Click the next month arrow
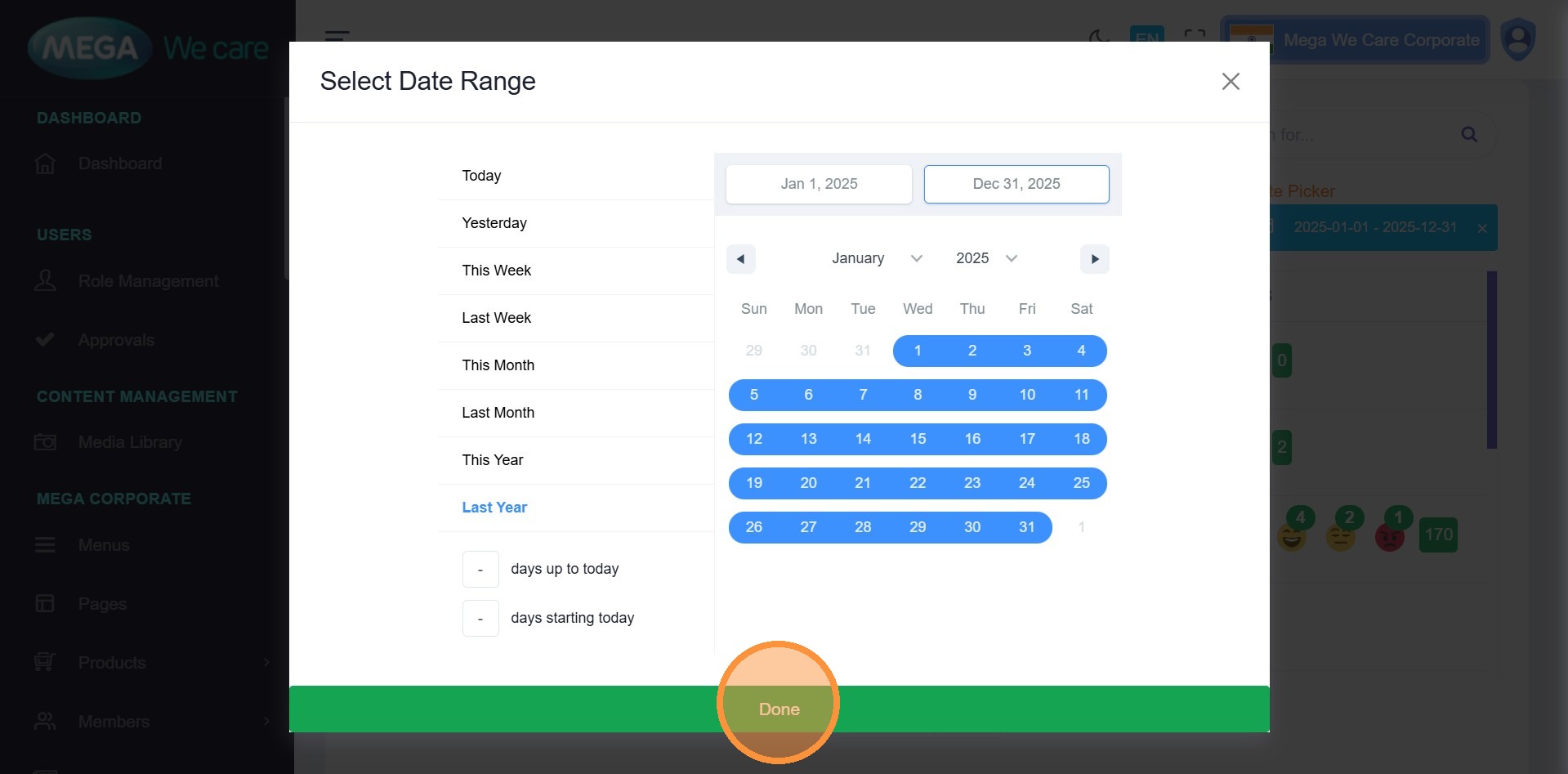The height and width of the screenshot is (774, 1568). tap(1094, 259)
